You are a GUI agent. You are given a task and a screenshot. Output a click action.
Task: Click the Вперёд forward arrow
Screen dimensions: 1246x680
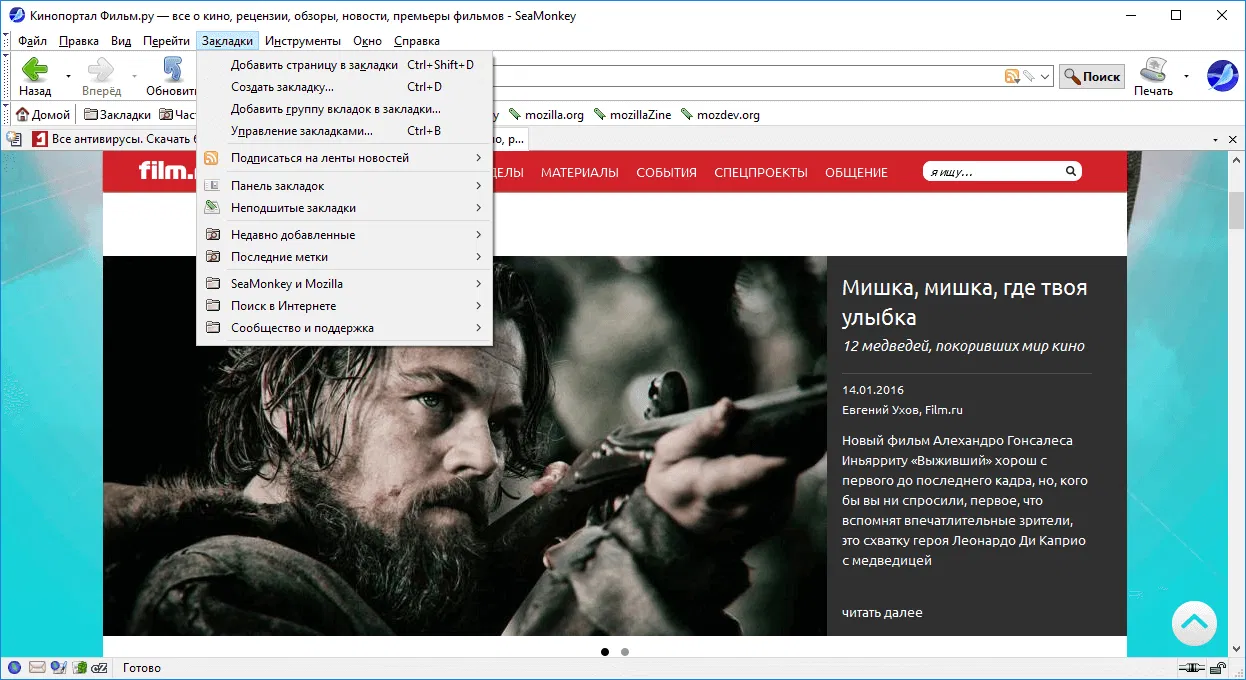tap(101, 76)
